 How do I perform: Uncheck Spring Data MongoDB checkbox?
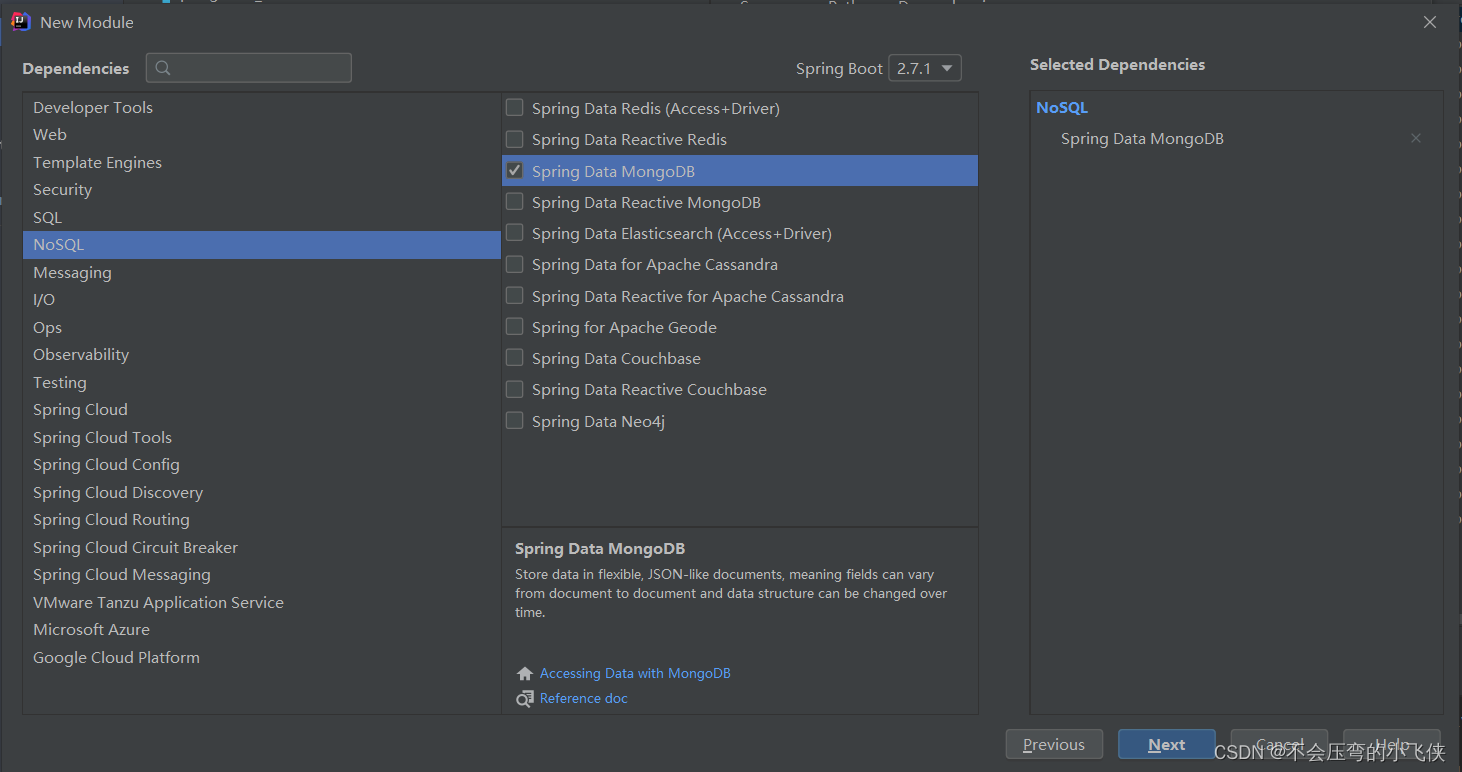514,171
